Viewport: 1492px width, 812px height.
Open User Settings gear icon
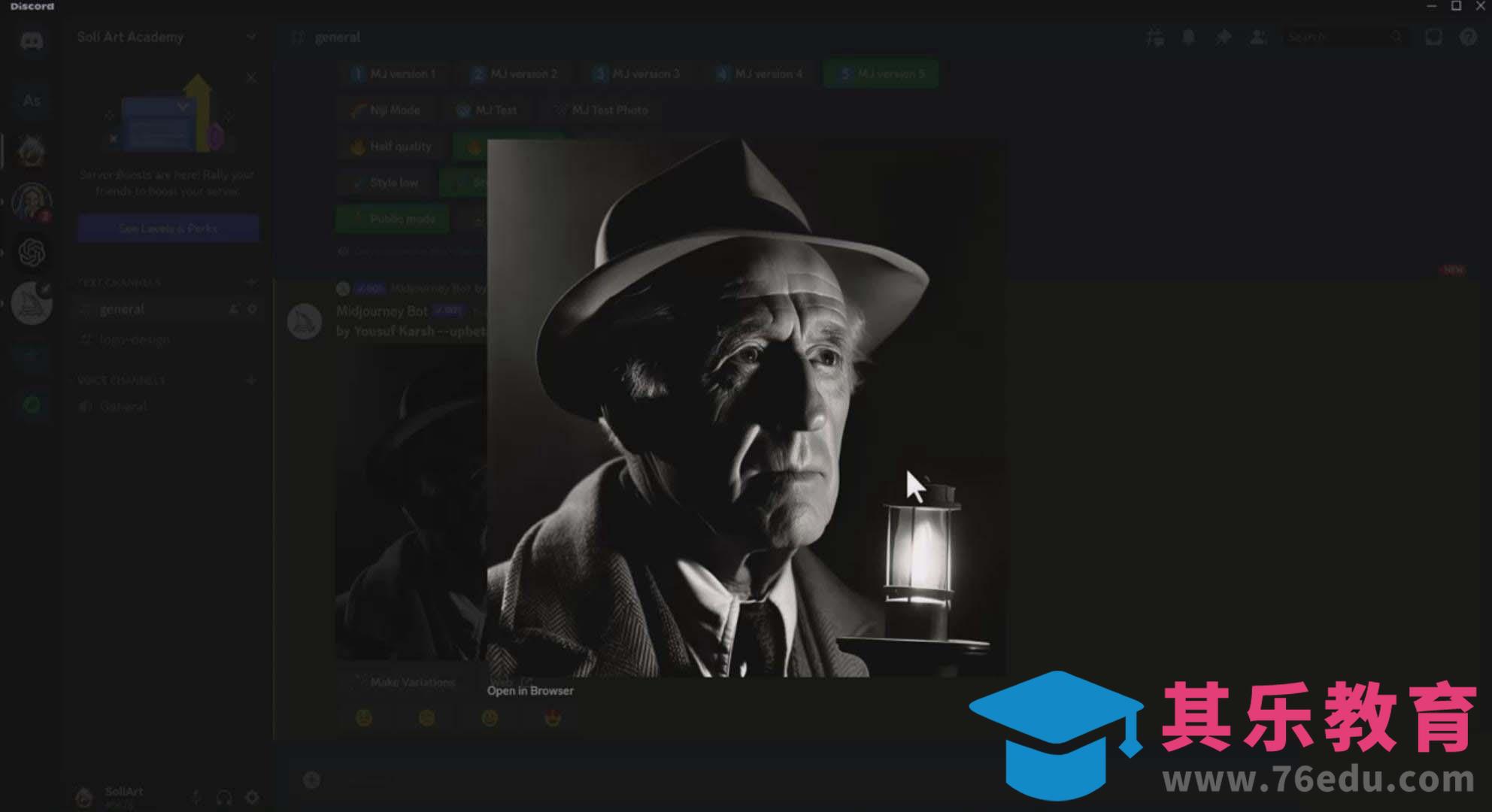point(253,797)
